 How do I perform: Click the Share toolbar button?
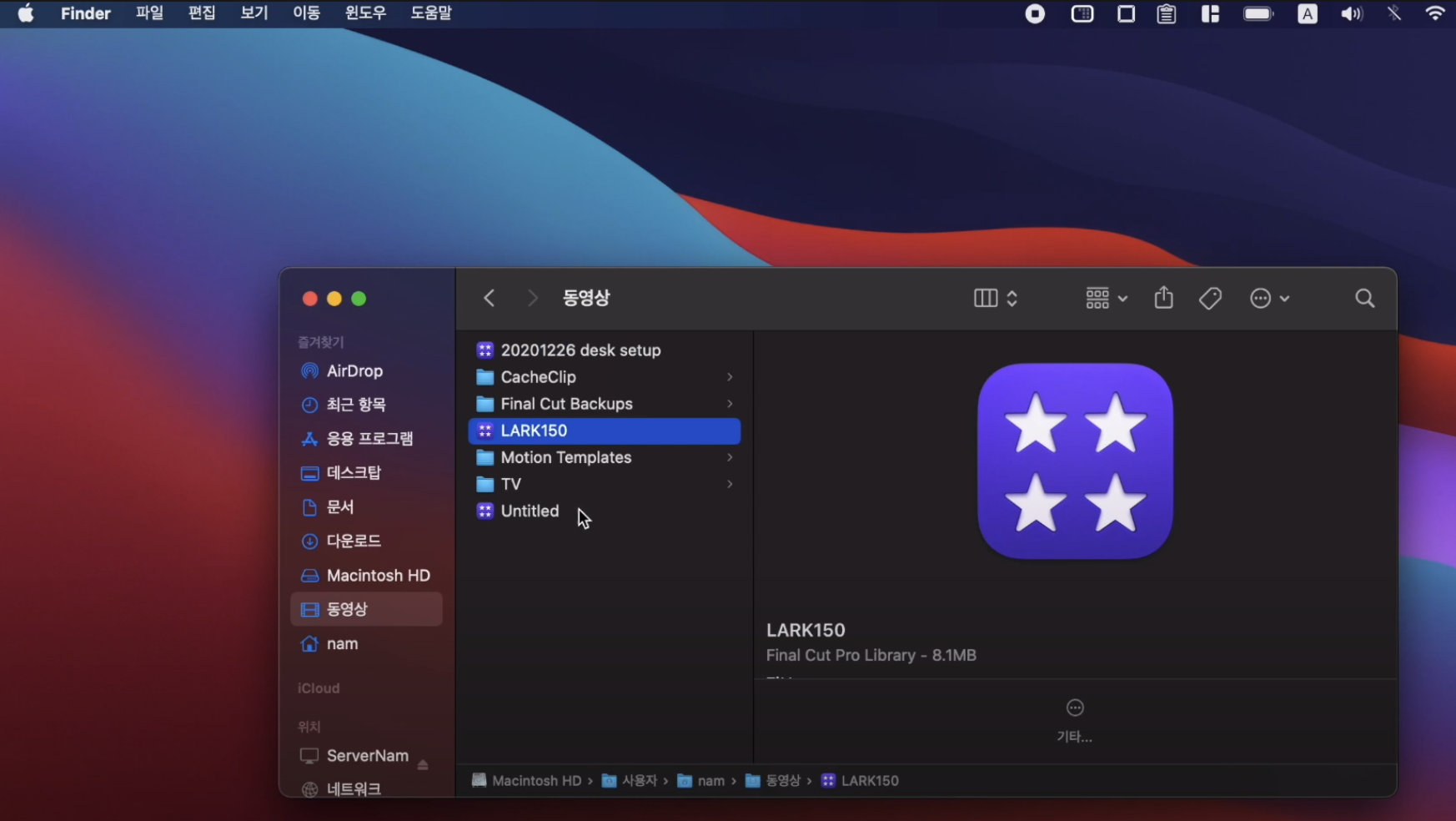pos(1164,298)
